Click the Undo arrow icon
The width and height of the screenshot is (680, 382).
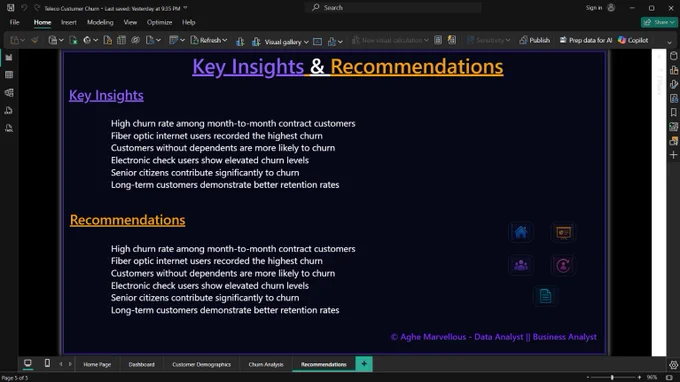[24, 8]
